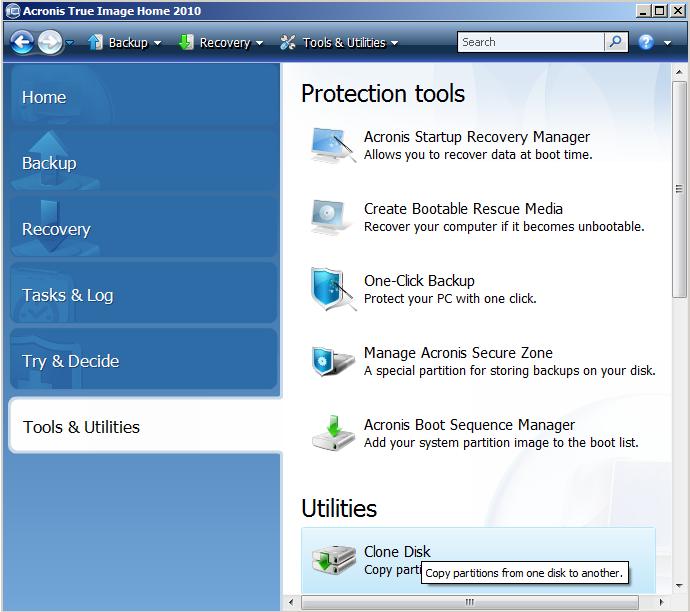Click "Allows you to recover data at boot time."
This screenshot has width=690, height=612.
[x=478, y=155]
